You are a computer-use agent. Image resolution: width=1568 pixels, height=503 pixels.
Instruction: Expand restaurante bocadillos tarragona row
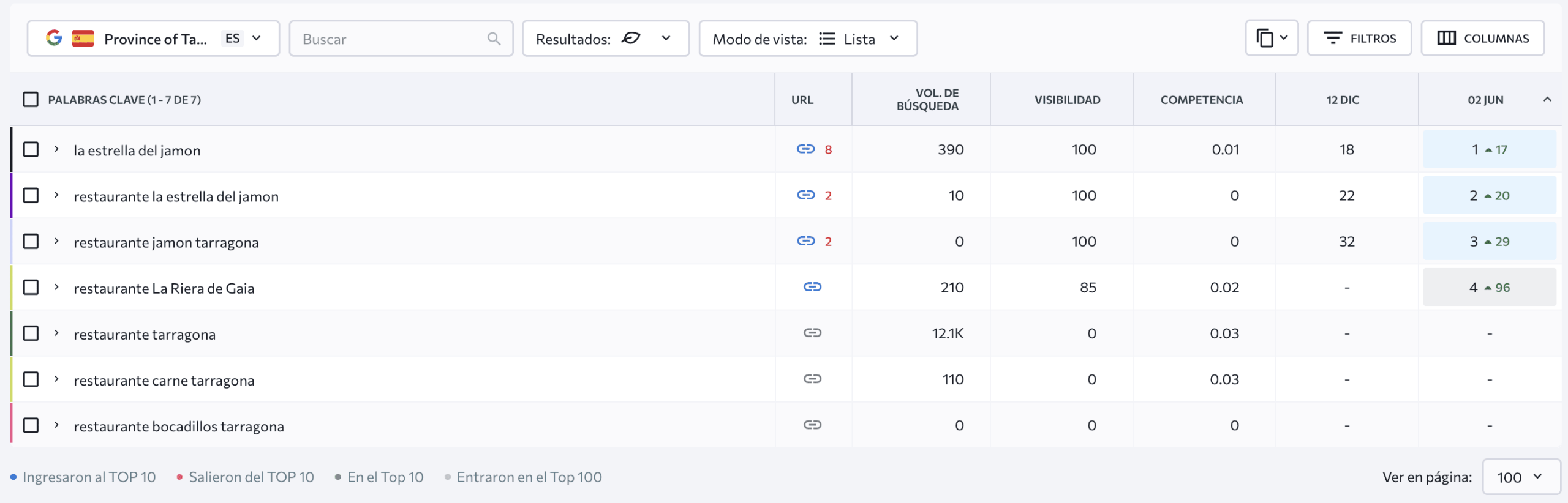56,425
